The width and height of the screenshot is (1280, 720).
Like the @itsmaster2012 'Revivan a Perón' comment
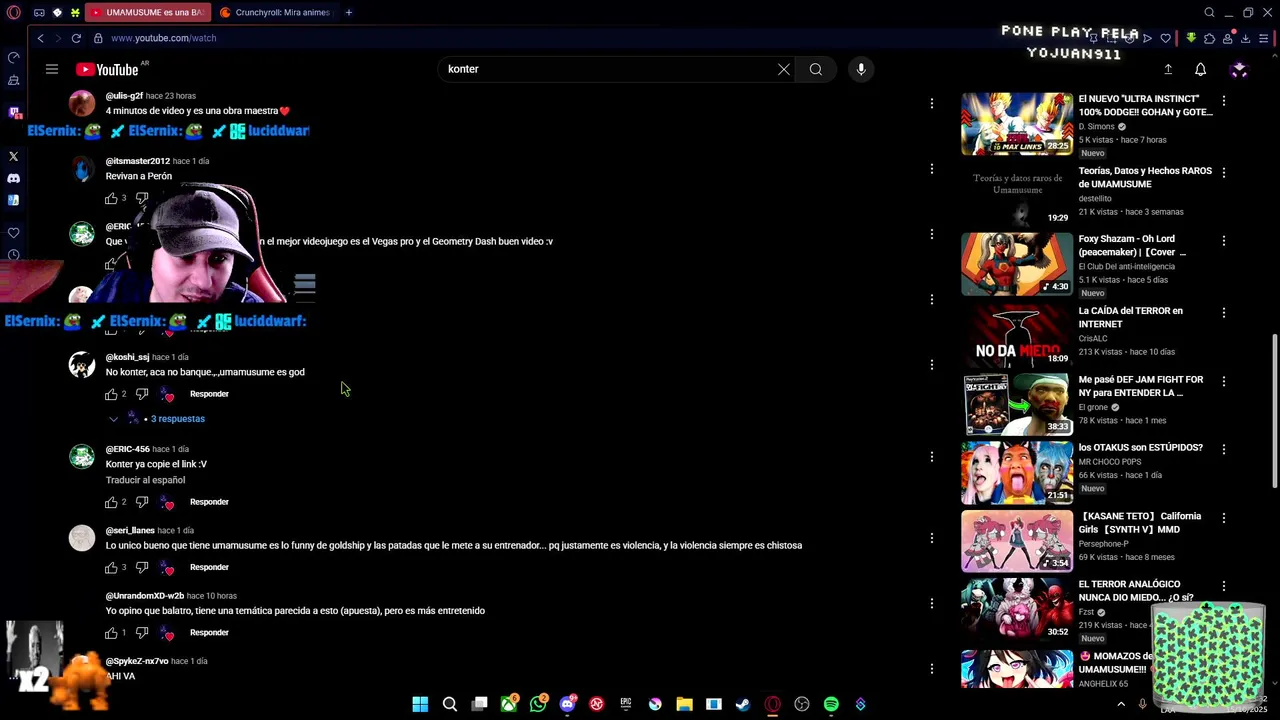click(x=111, y=198)
